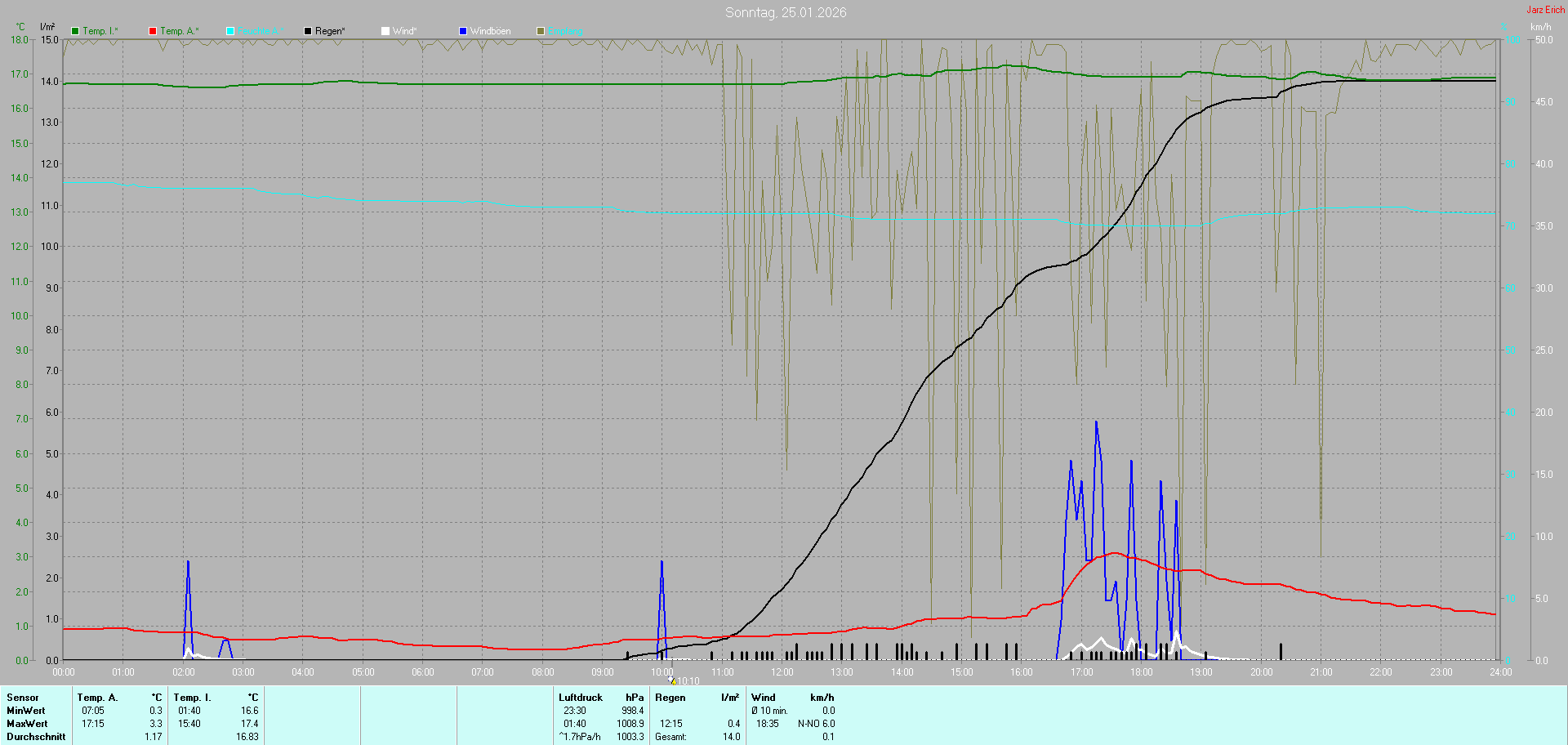Select the Wind* legend label
The image size is (1568, 745).
[405, 31]
